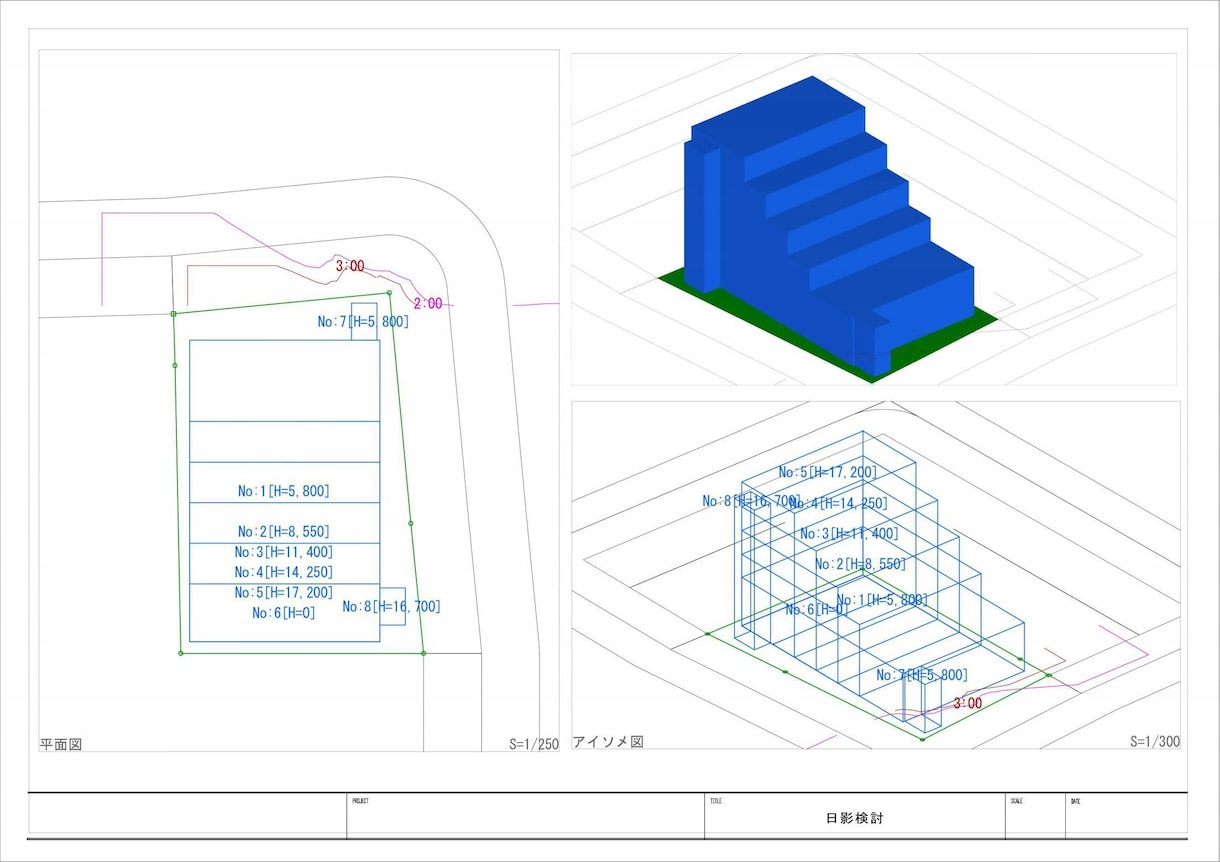1220x862 pixels.
Task: Select the S=1/300 scale text
Action: point(1155,742)
